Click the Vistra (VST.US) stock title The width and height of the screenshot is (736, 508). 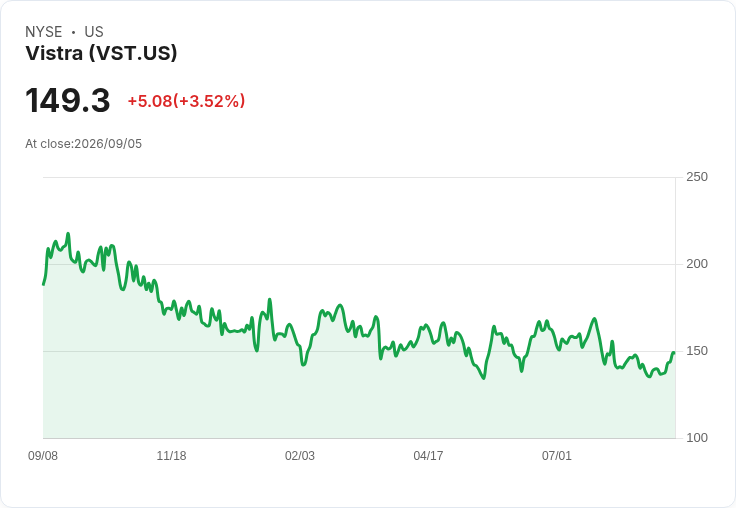click(x=101, y=53)
